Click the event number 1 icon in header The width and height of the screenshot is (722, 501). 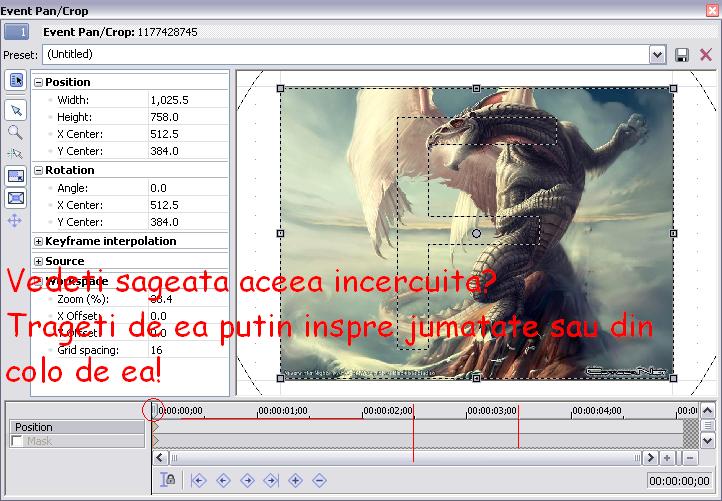pyautogui.click(x=17, y=32)
